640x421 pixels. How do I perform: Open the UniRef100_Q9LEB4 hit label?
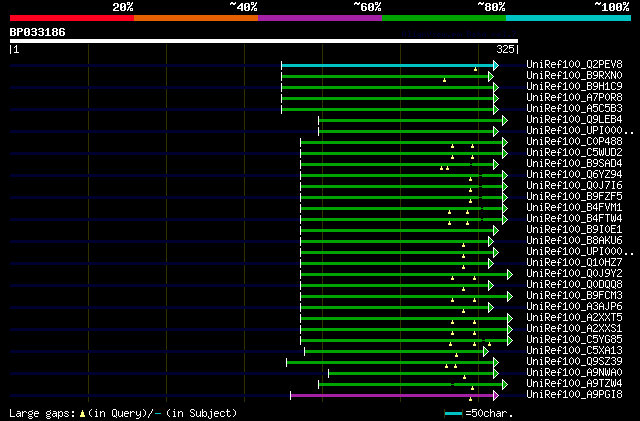coord(574,120)
